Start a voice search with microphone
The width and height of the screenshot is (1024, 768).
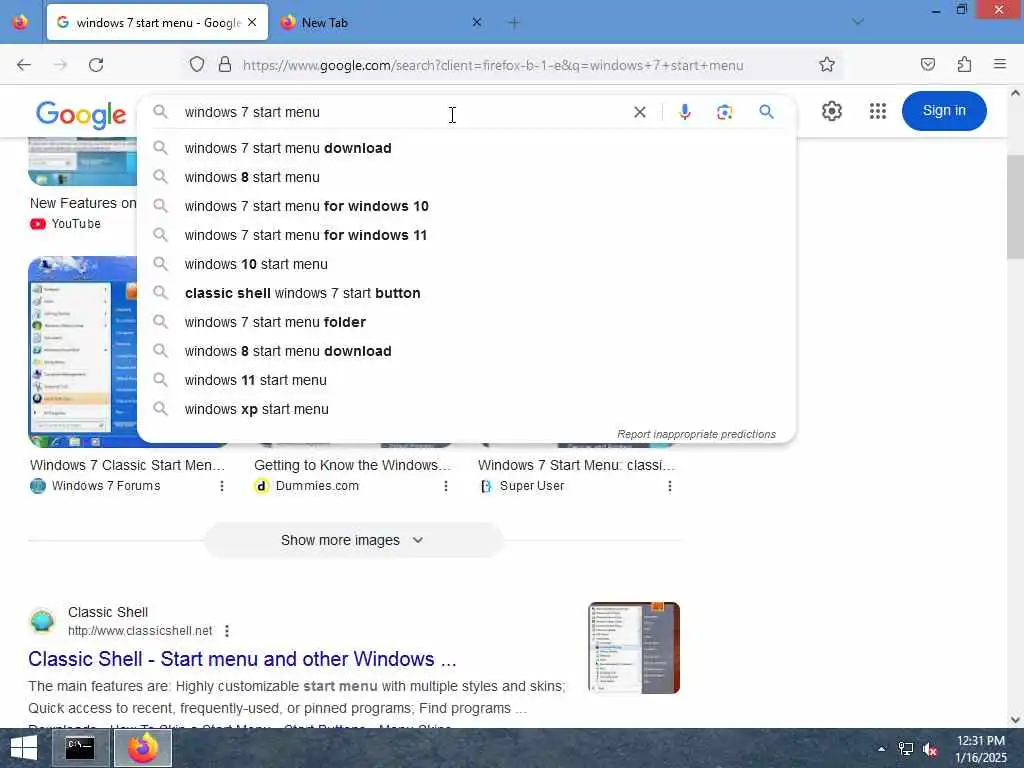(684, 112)
